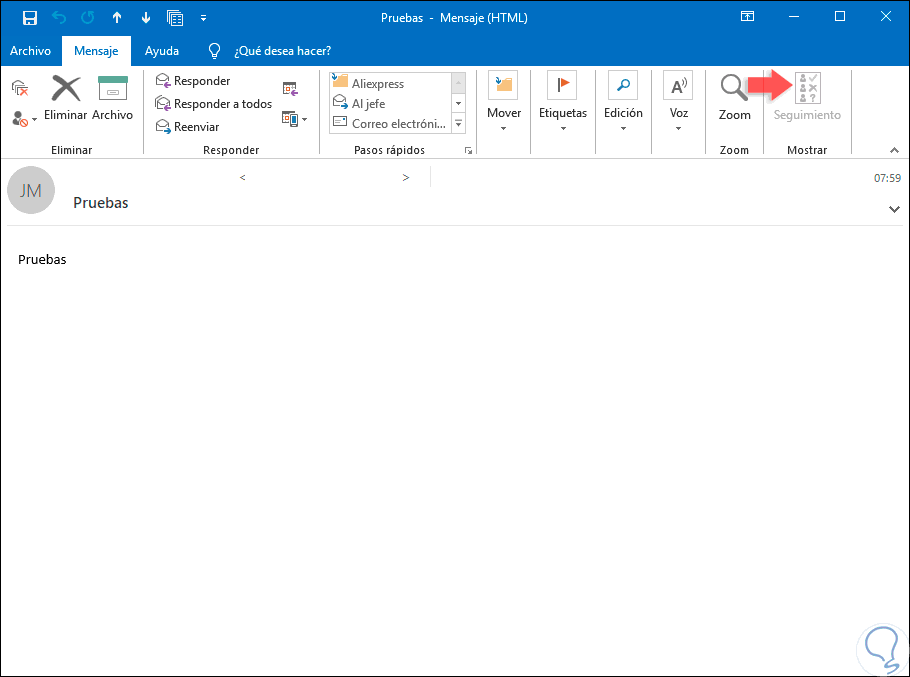Open the Mover dropdown
910x677 pixels.
tap(504, 104)
